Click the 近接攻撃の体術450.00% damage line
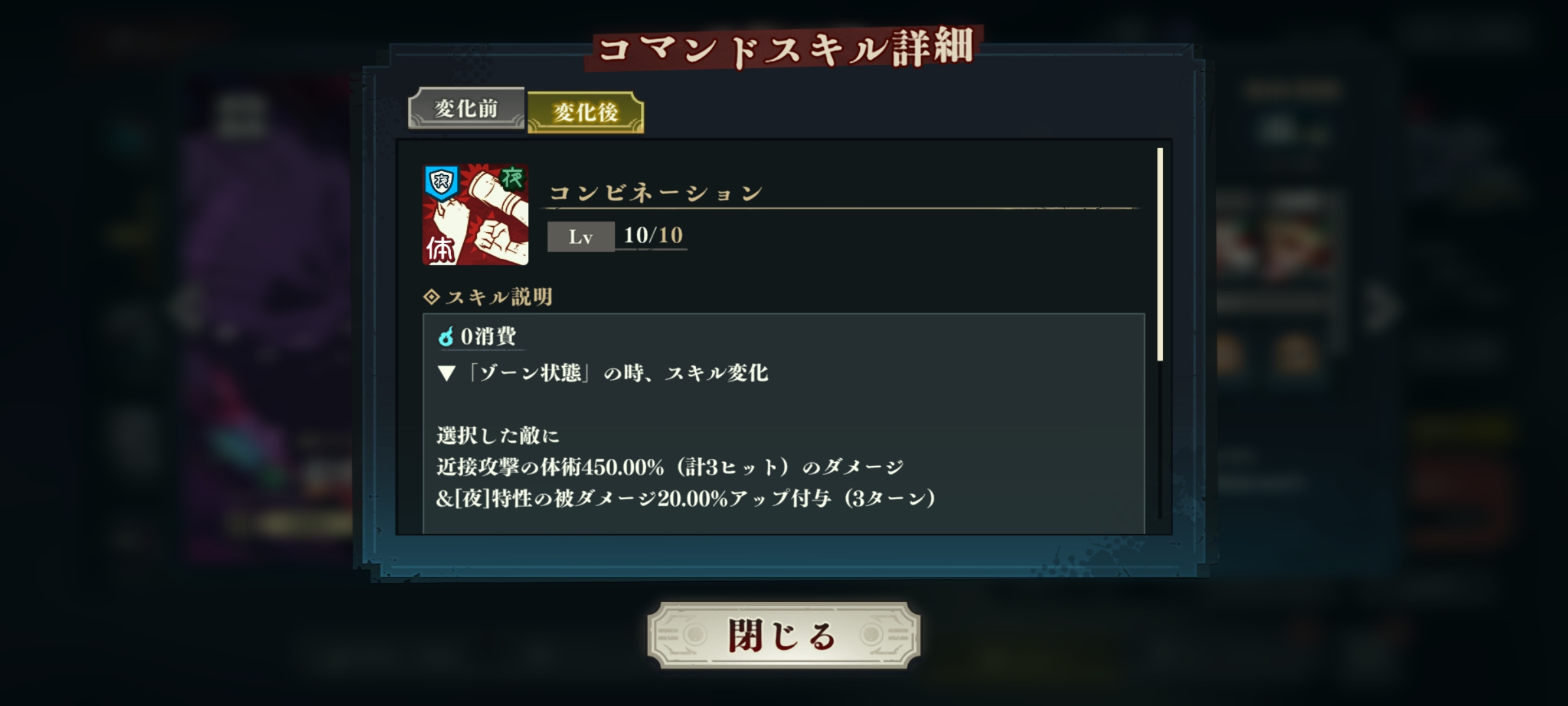 [670, 467]
